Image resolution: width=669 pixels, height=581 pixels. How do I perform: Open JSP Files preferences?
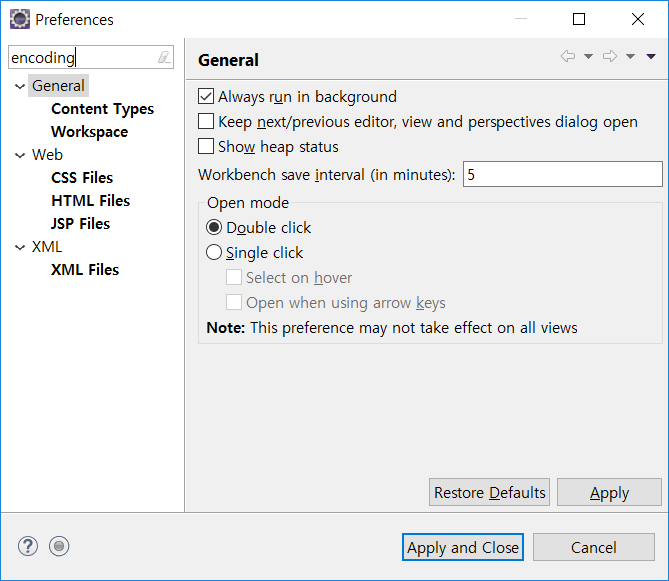(x=81, y=224)
